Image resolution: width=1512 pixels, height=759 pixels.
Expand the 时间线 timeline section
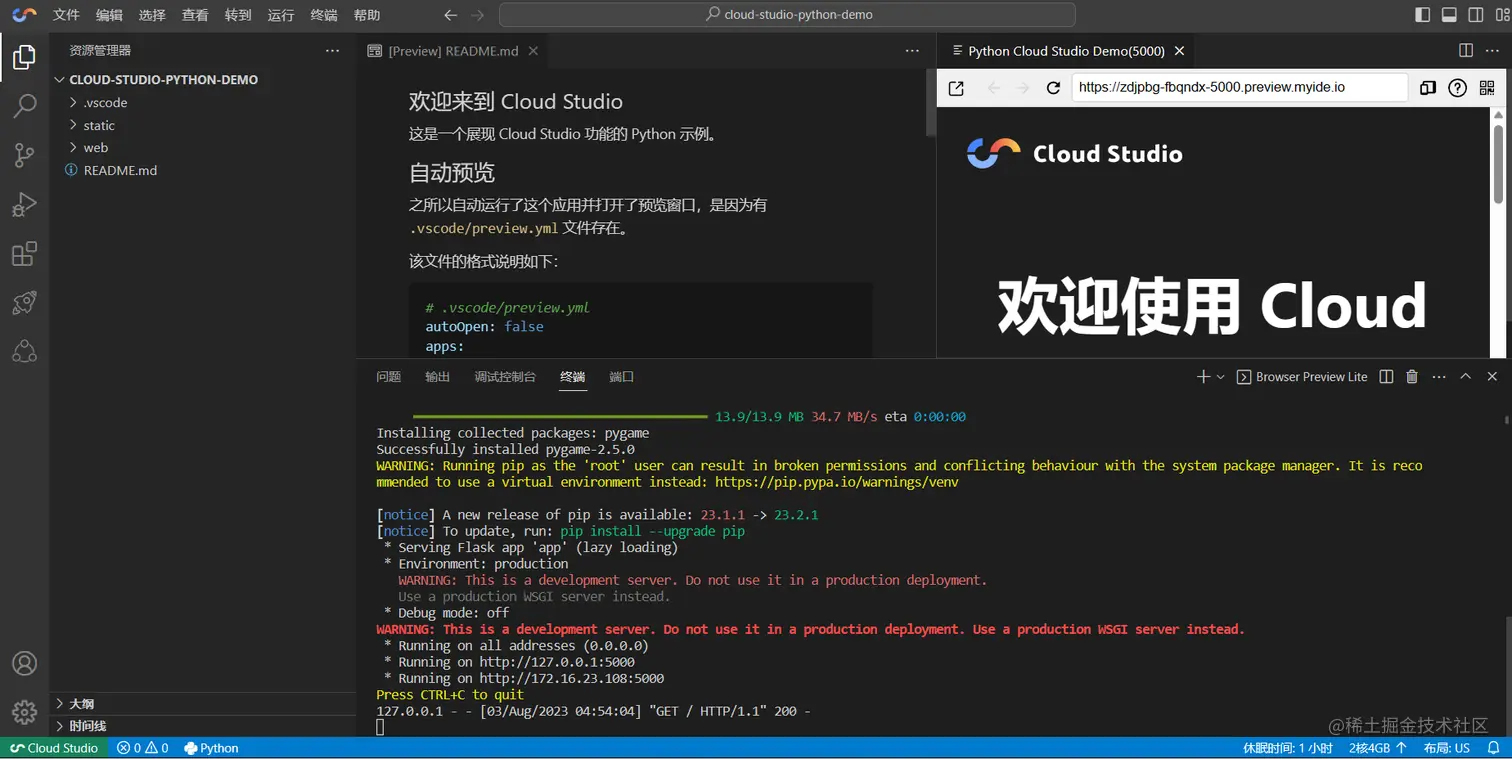[203, 726]
